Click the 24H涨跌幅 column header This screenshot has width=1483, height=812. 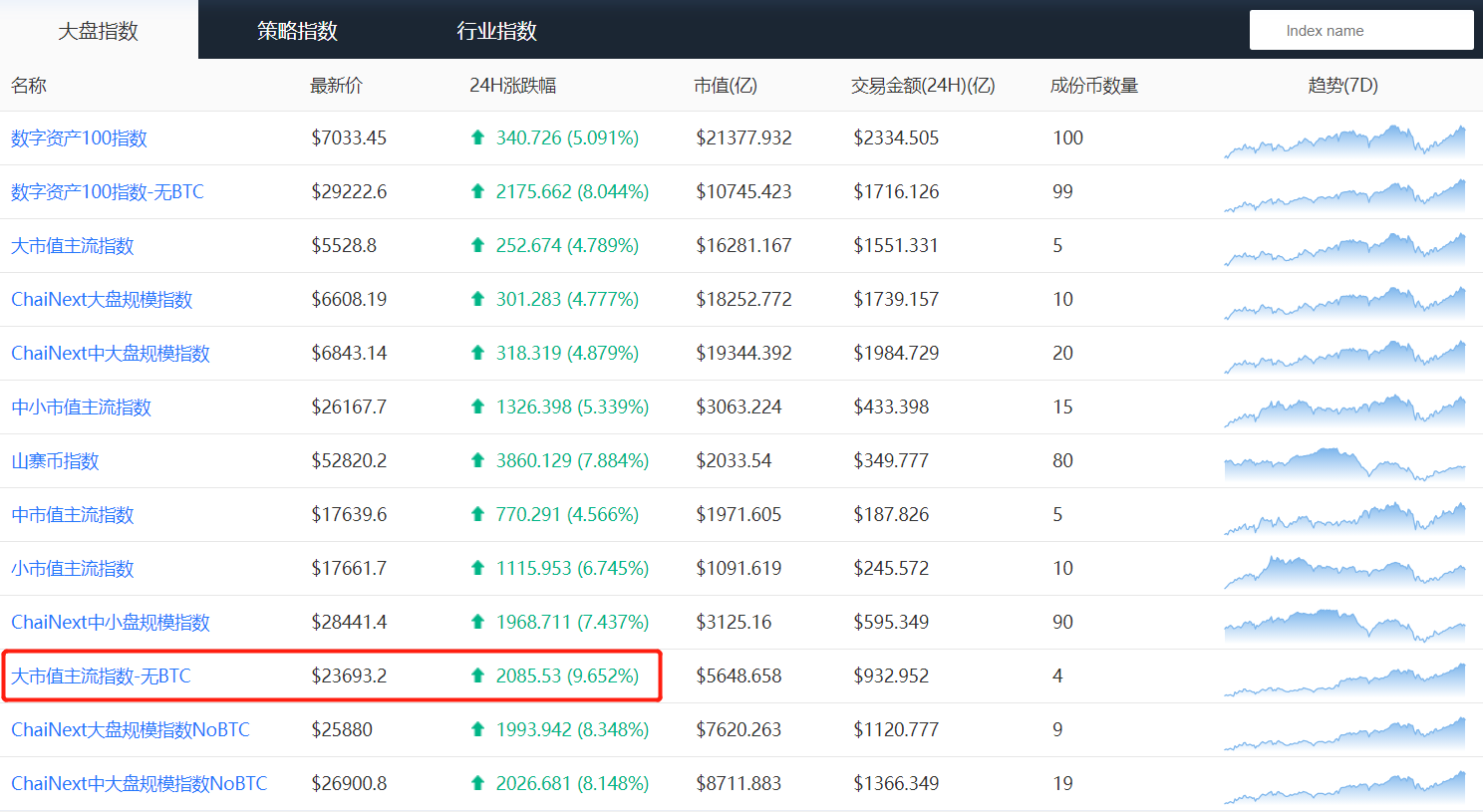[x=511, y=87]
